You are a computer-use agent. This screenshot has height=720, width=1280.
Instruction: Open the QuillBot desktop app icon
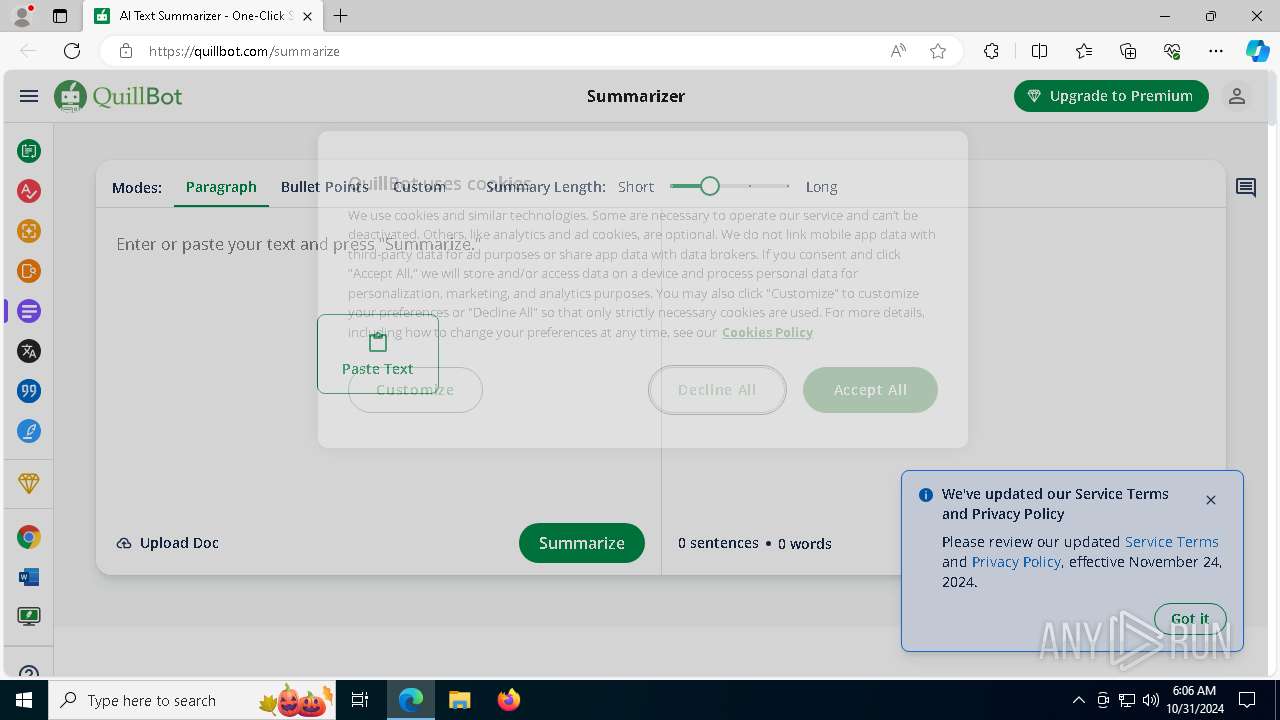click(x=29, y=617)
